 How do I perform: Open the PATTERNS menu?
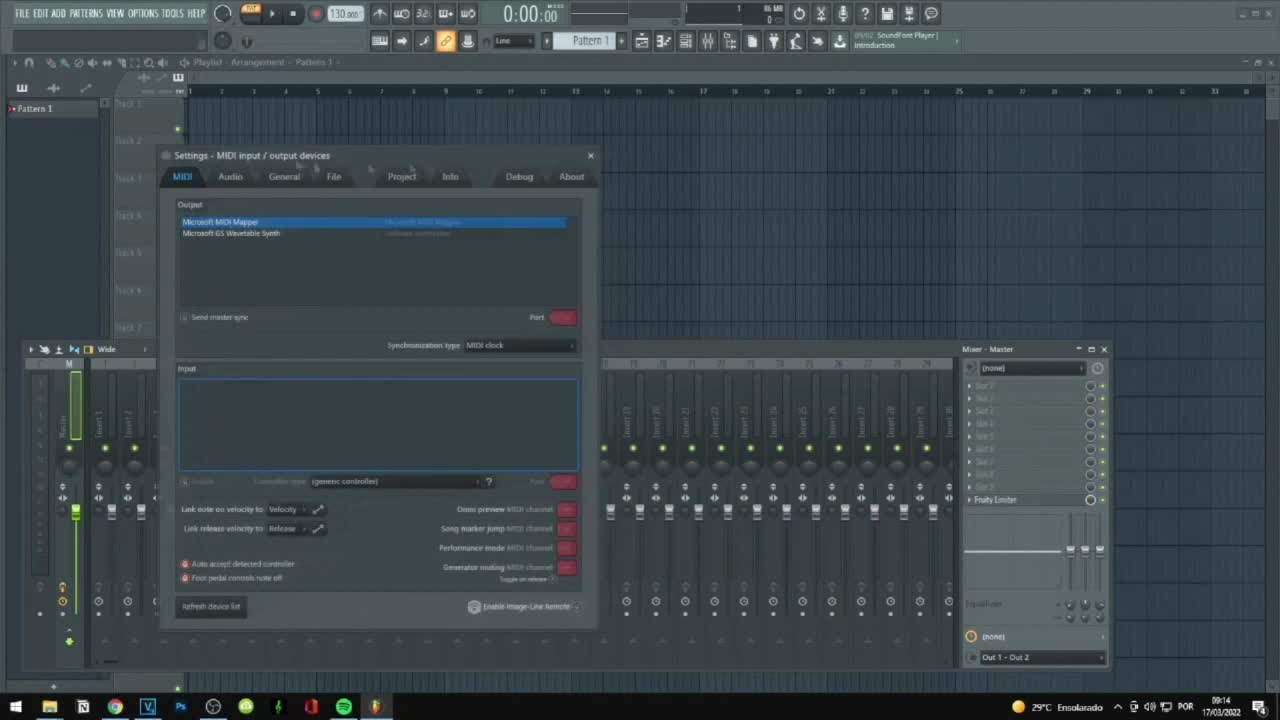[86, 14]
